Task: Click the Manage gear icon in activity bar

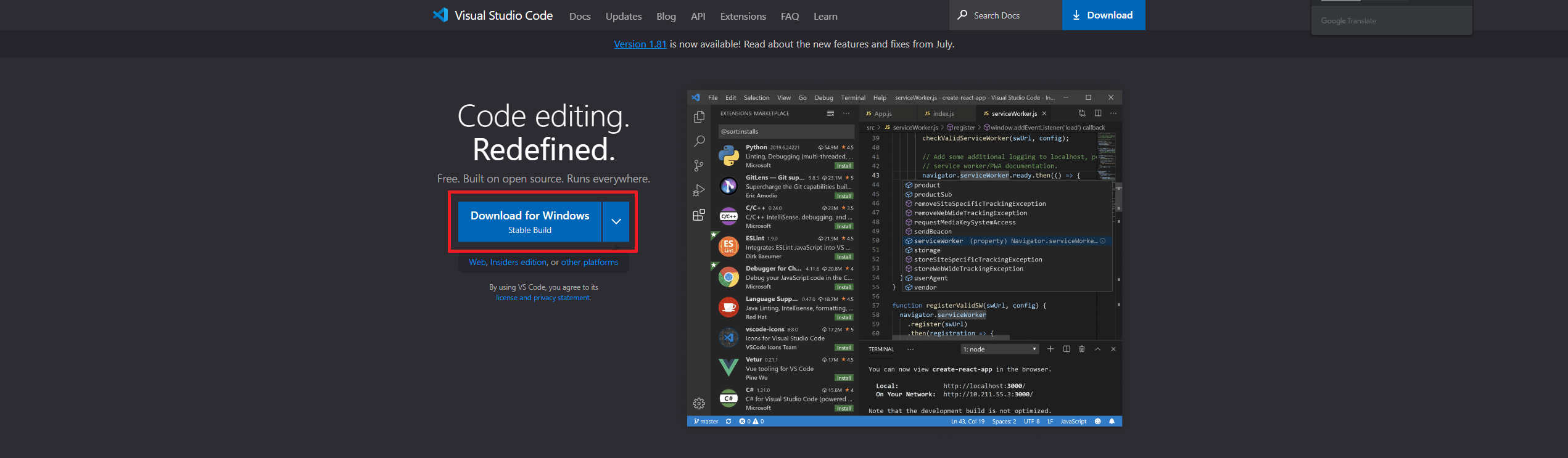Action: tap(699, 404)
